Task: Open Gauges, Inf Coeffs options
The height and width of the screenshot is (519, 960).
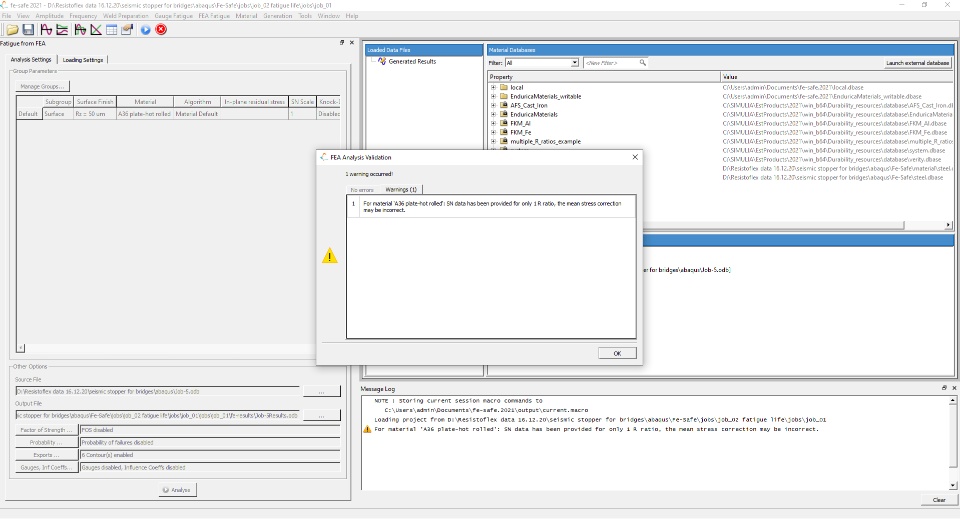Action: (47, 468)
